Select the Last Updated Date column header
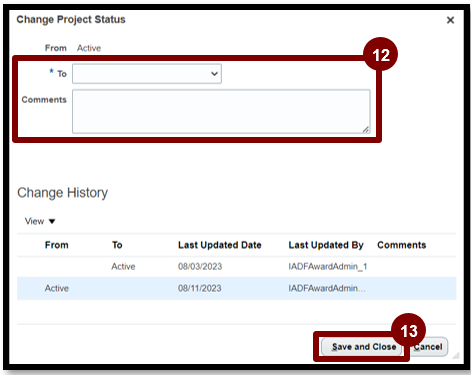The height and width of the screenshot is (375, 471). coord(220,245)
